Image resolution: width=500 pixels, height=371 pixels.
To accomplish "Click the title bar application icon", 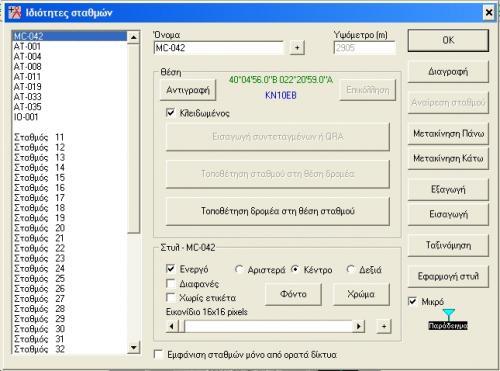I will pos(15,13).
